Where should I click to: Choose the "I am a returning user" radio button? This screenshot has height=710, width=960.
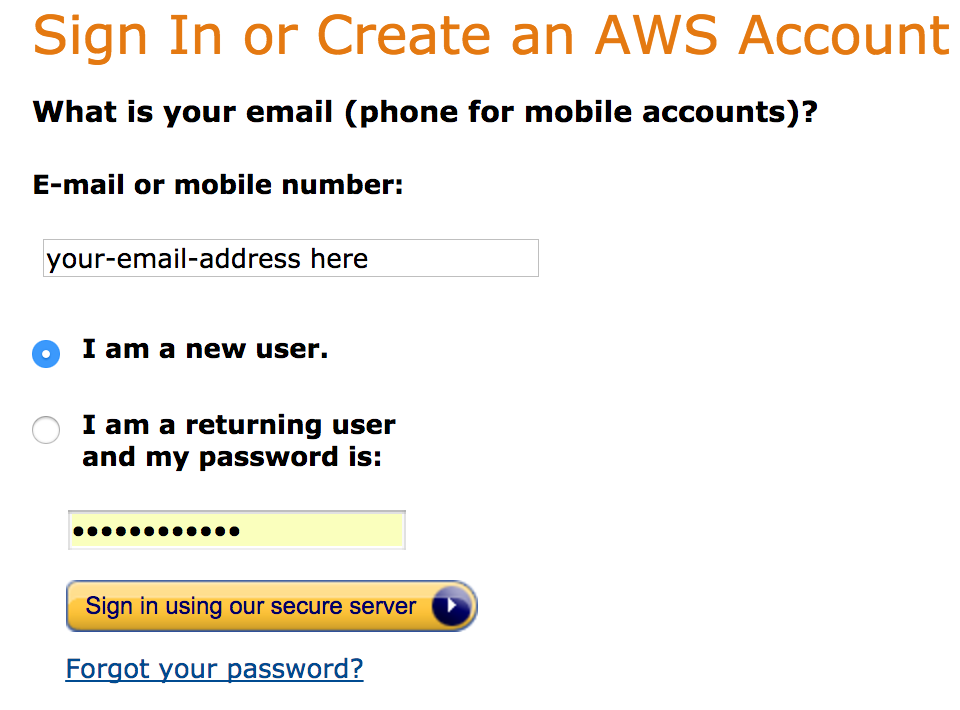tap(46, 430)
